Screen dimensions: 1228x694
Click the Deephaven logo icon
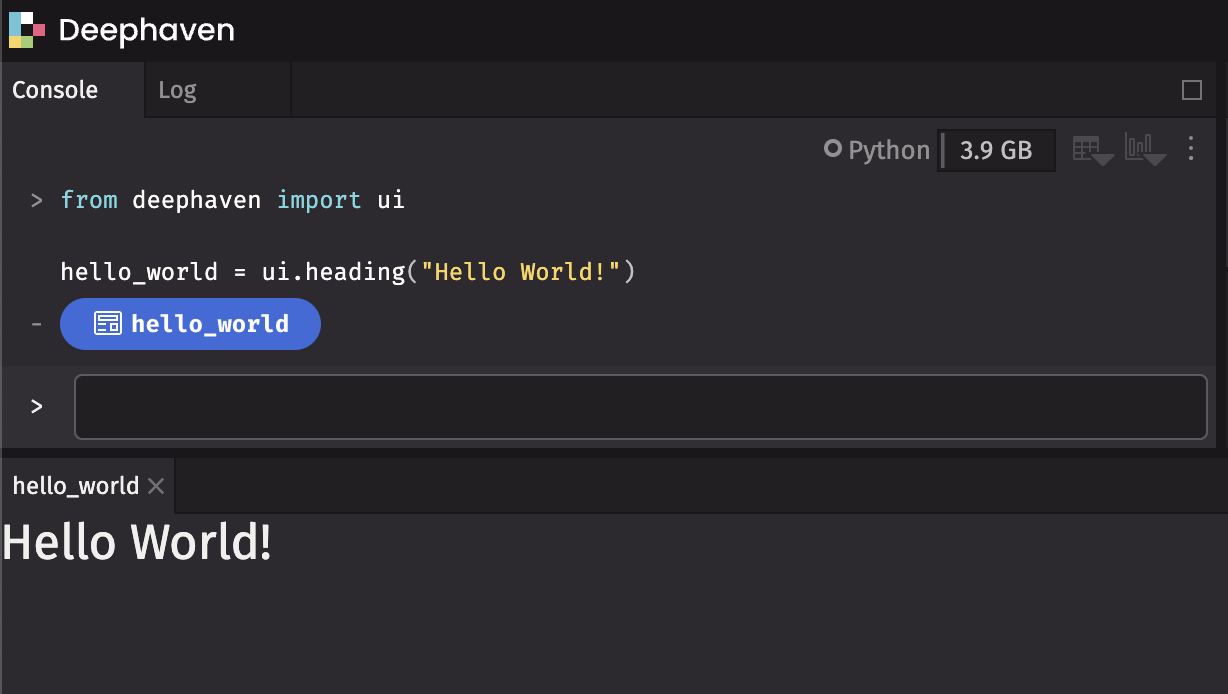tap(27, 30)
